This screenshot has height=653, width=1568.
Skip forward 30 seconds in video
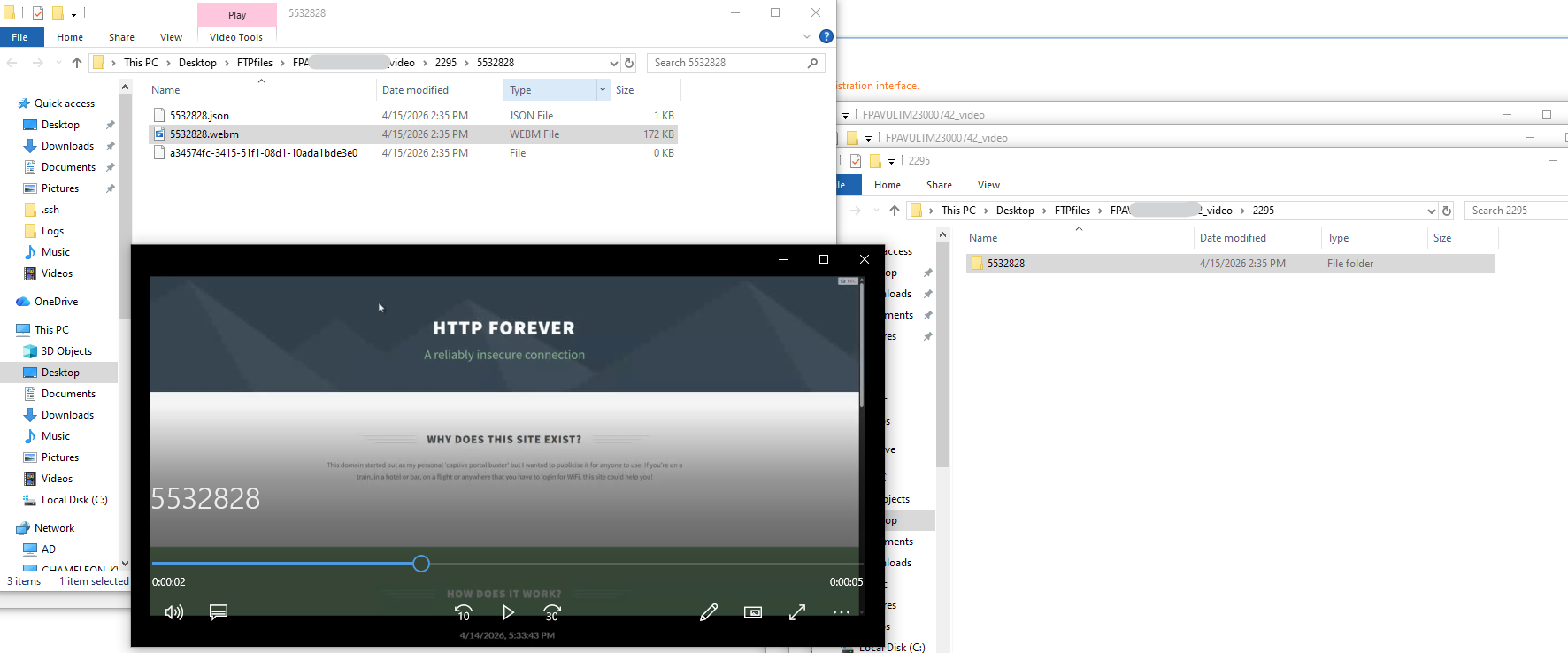[552, 612]
